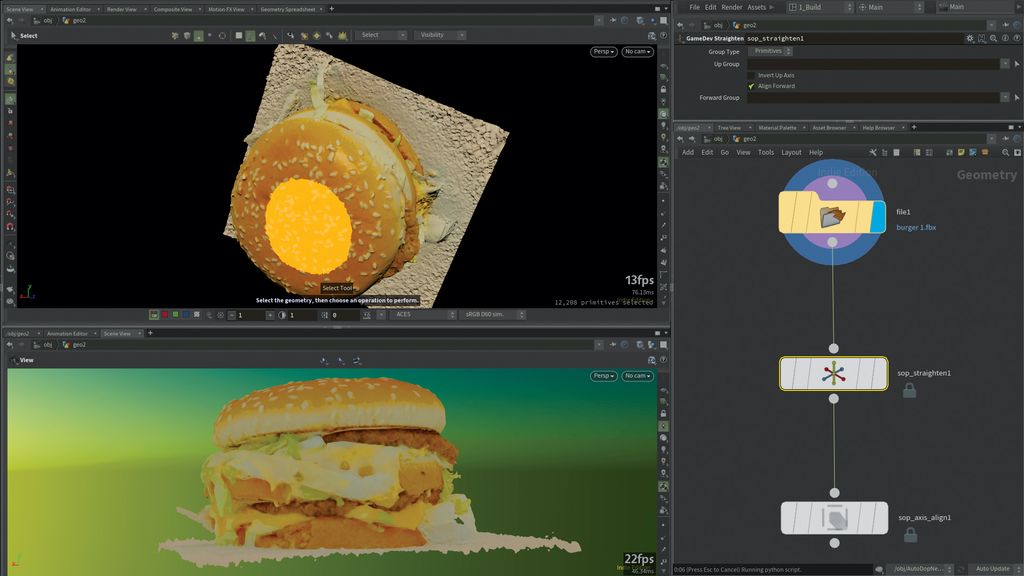The image size is (1024, 576).
Task: Click the magnifier search icon in network editor
Action: (1006, 152)
